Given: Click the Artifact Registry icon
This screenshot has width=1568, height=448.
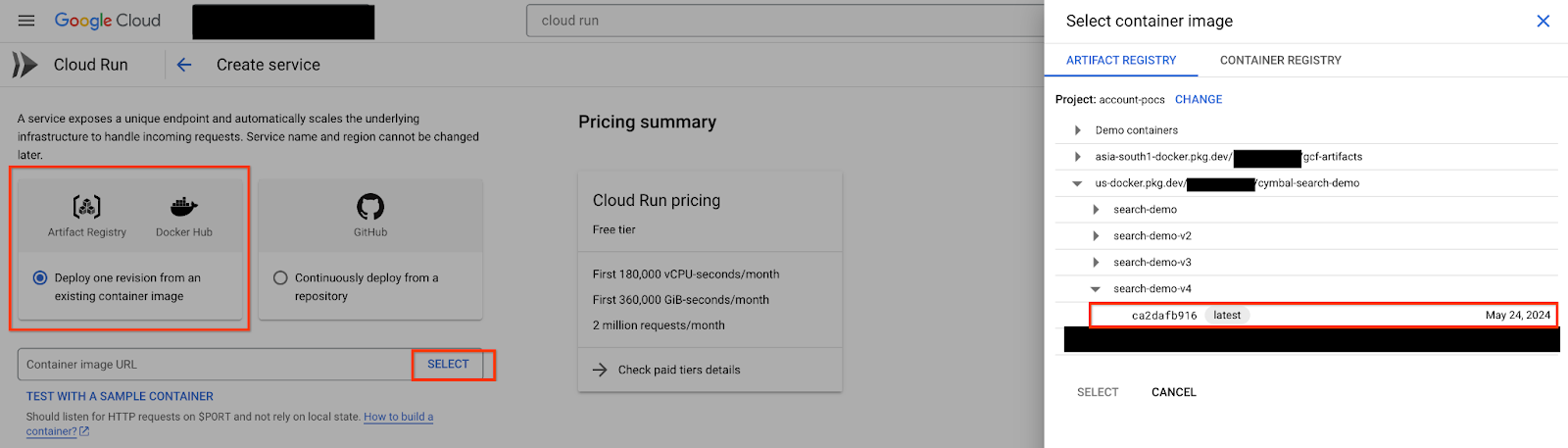Looking at the screenshot, I should 87,207.
